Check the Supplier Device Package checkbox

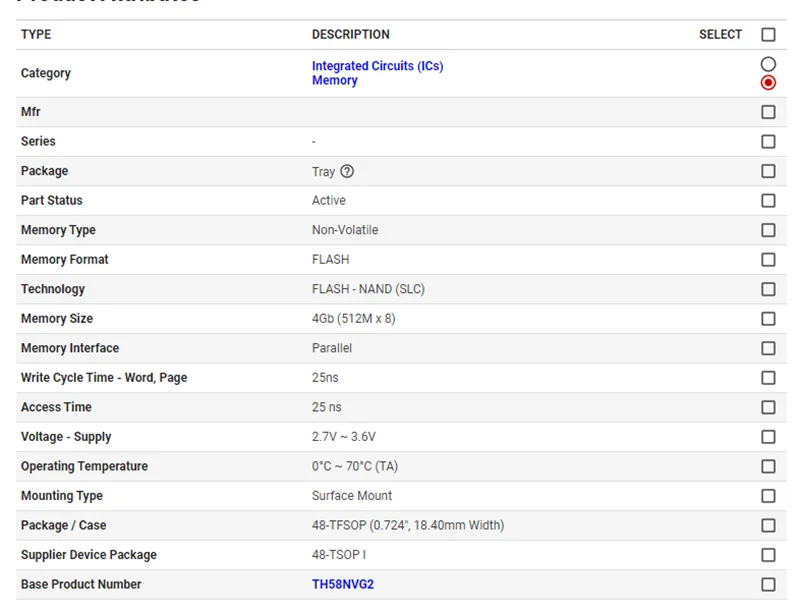(768, 555)
